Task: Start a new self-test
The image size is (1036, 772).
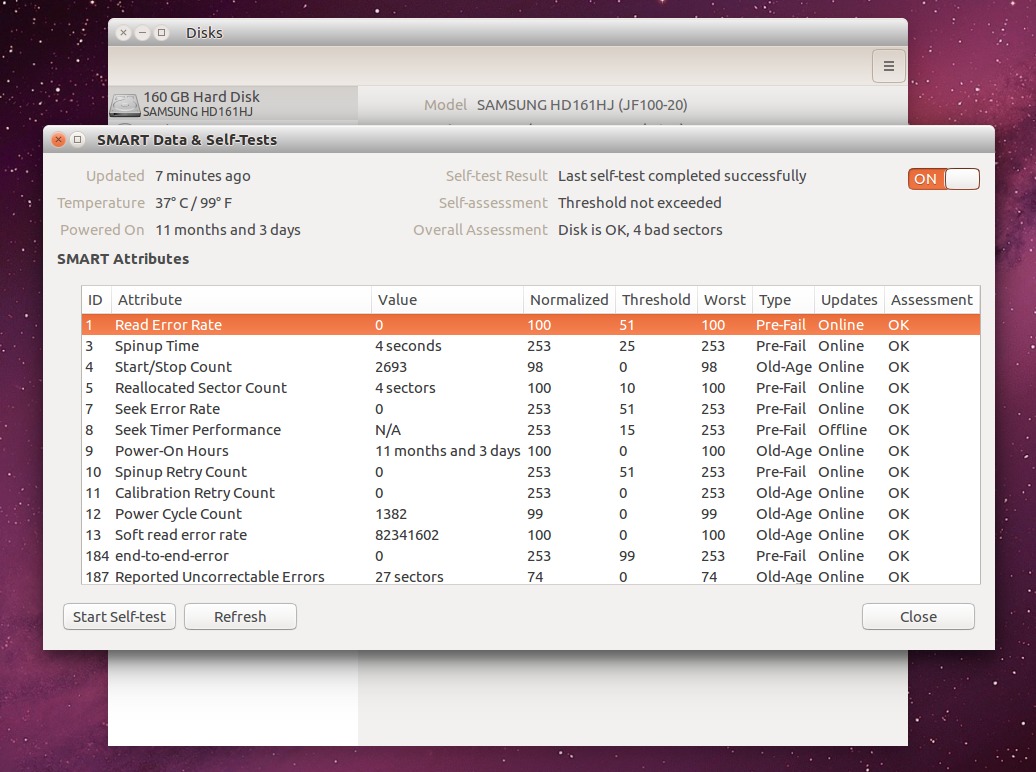Action: (119, 616)
